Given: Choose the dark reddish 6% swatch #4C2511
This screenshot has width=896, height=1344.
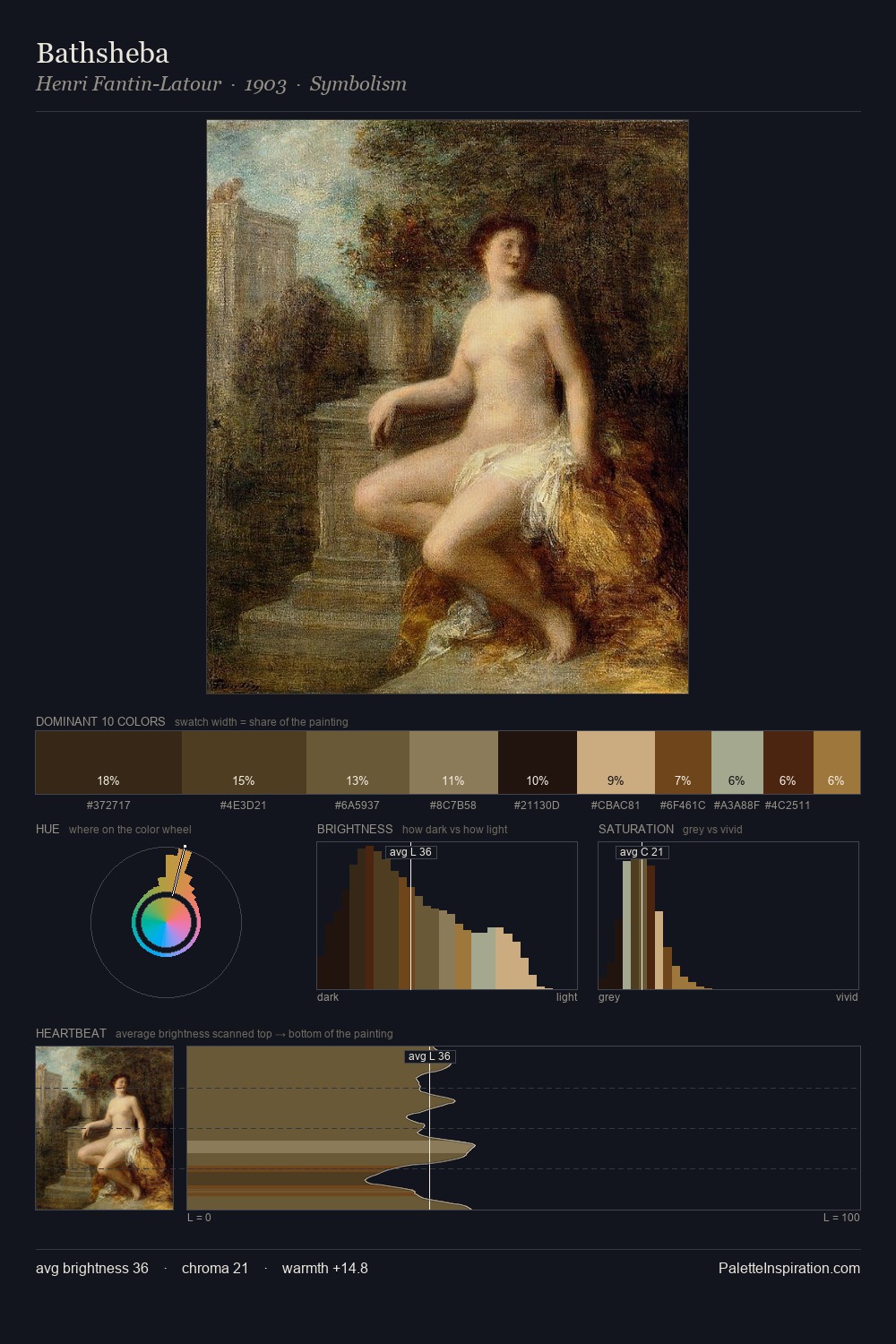Looking at the screenshot, I should coord(788,762).
